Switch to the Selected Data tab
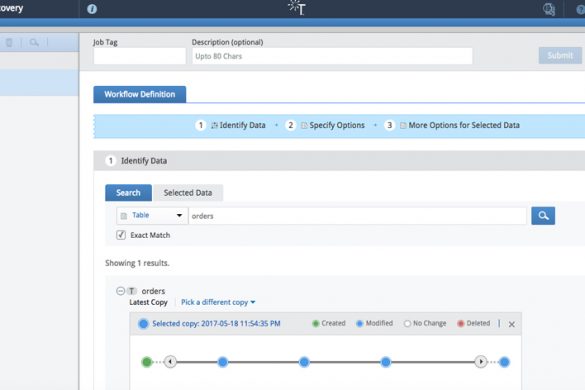The image size is (585, 390). [x=188, y=193]
